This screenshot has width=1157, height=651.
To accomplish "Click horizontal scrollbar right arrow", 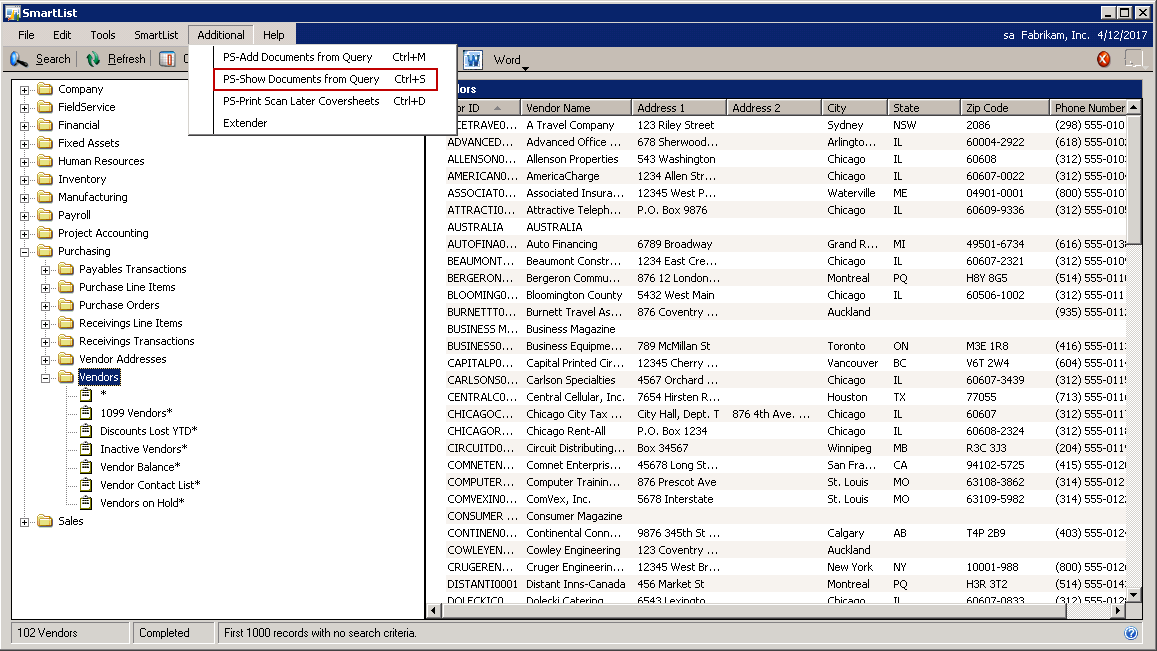I will point(1119,610).
